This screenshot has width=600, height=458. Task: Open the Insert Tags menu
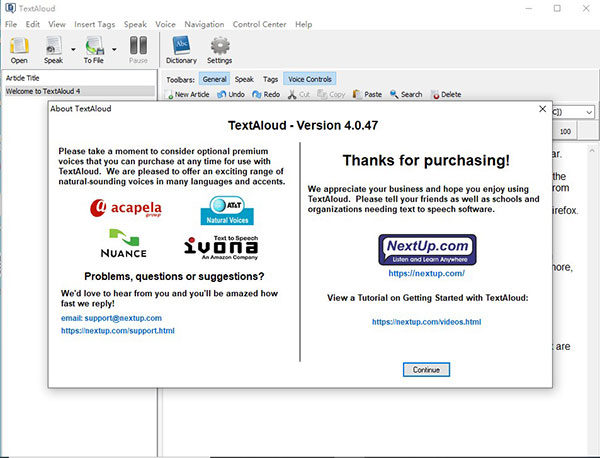click(x=95, y=24)
